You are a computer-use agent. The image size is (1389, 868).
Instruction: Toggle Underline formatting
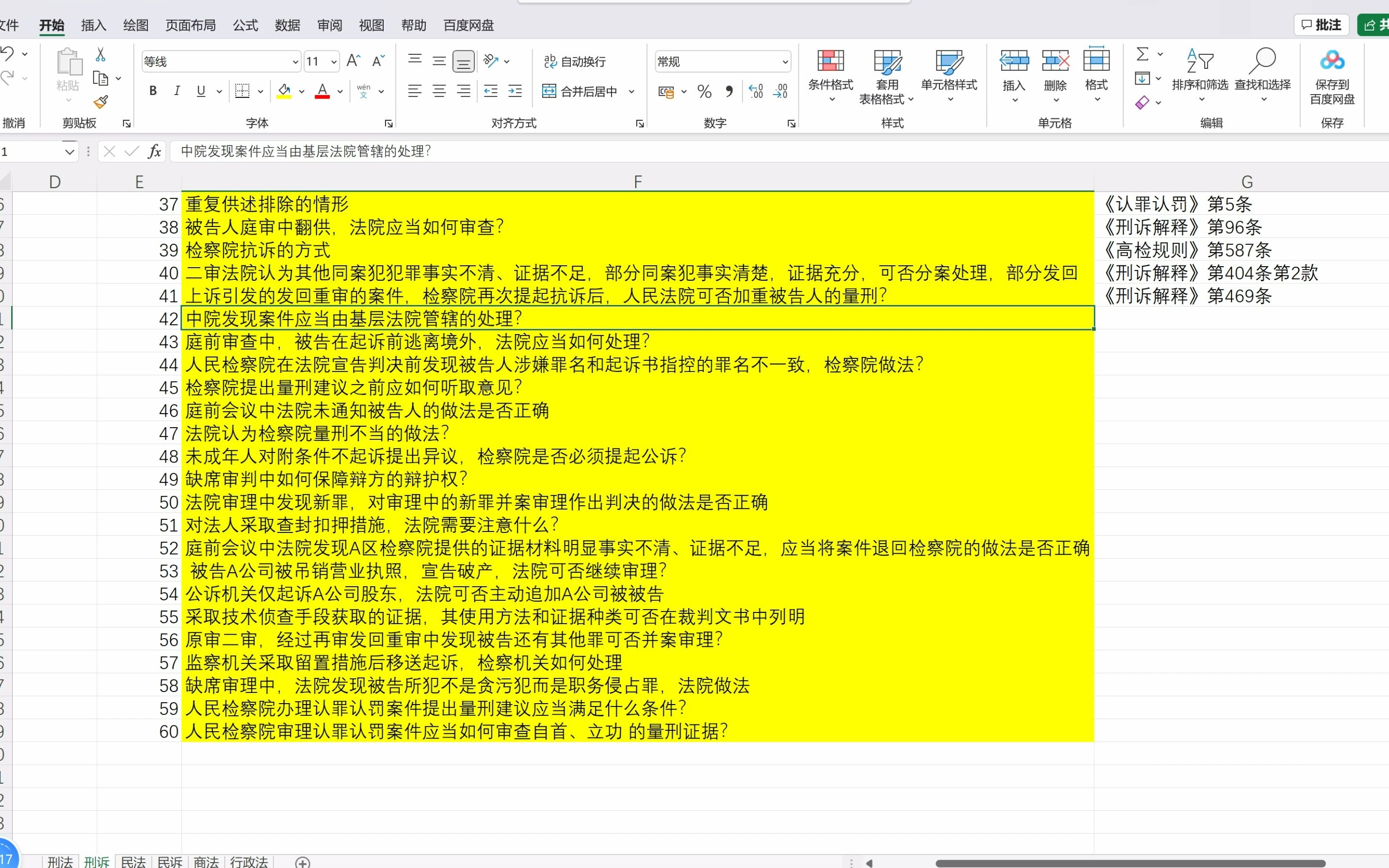click(x=201, y=91)
